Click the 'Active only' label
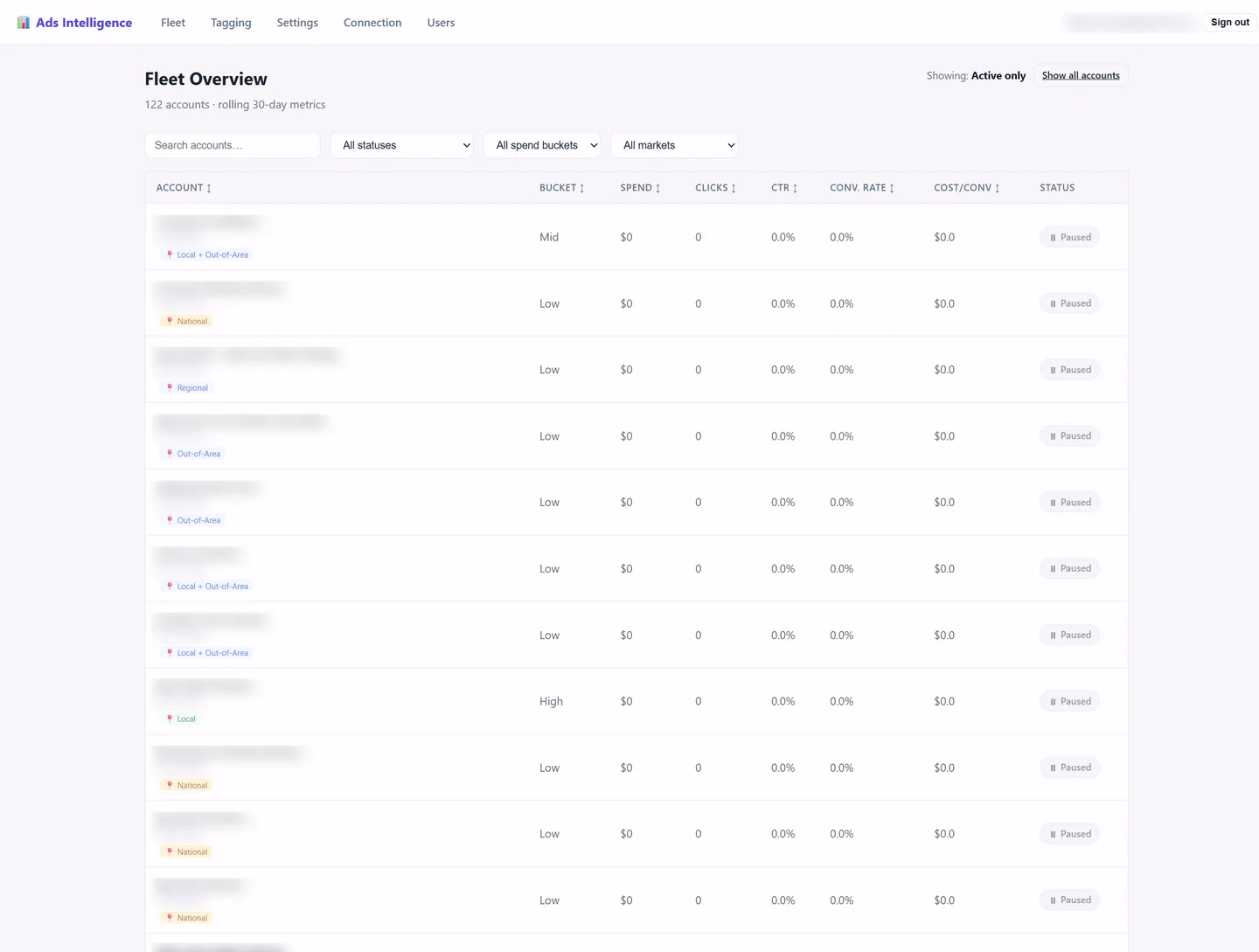This screenshot has height=952, width=1259. click(998, 75)
